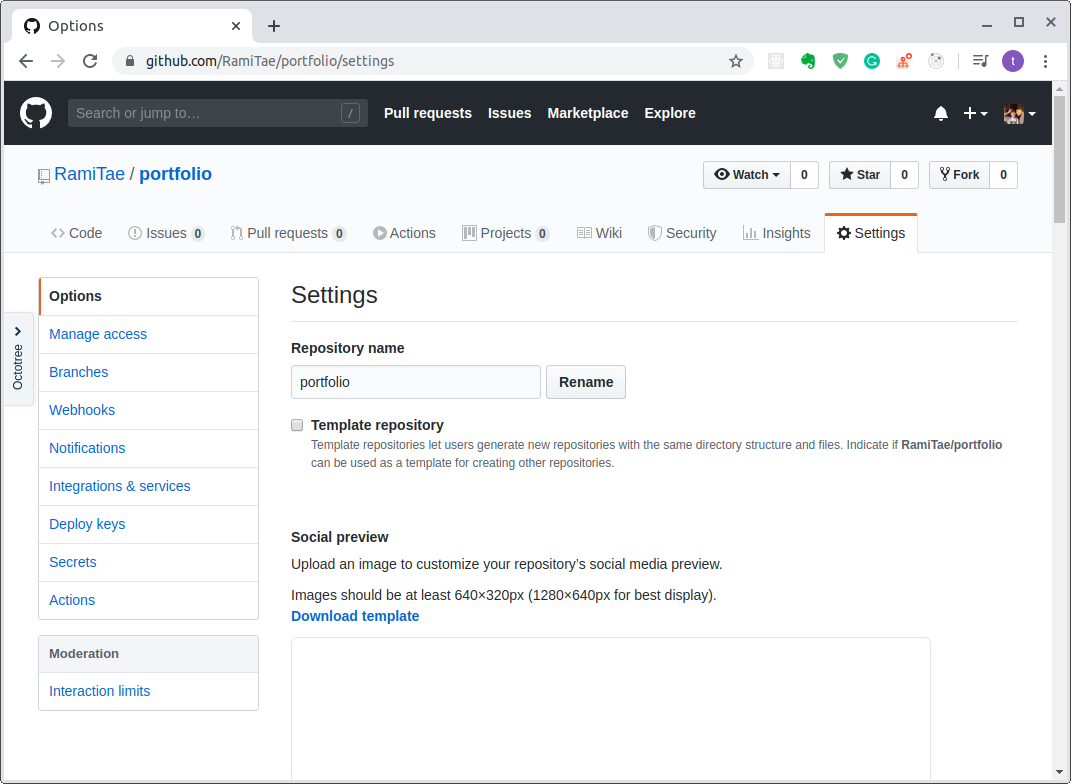Star the portfolio repository
This screenshot has height=784, width=1071.
click(x=860, y=175)
